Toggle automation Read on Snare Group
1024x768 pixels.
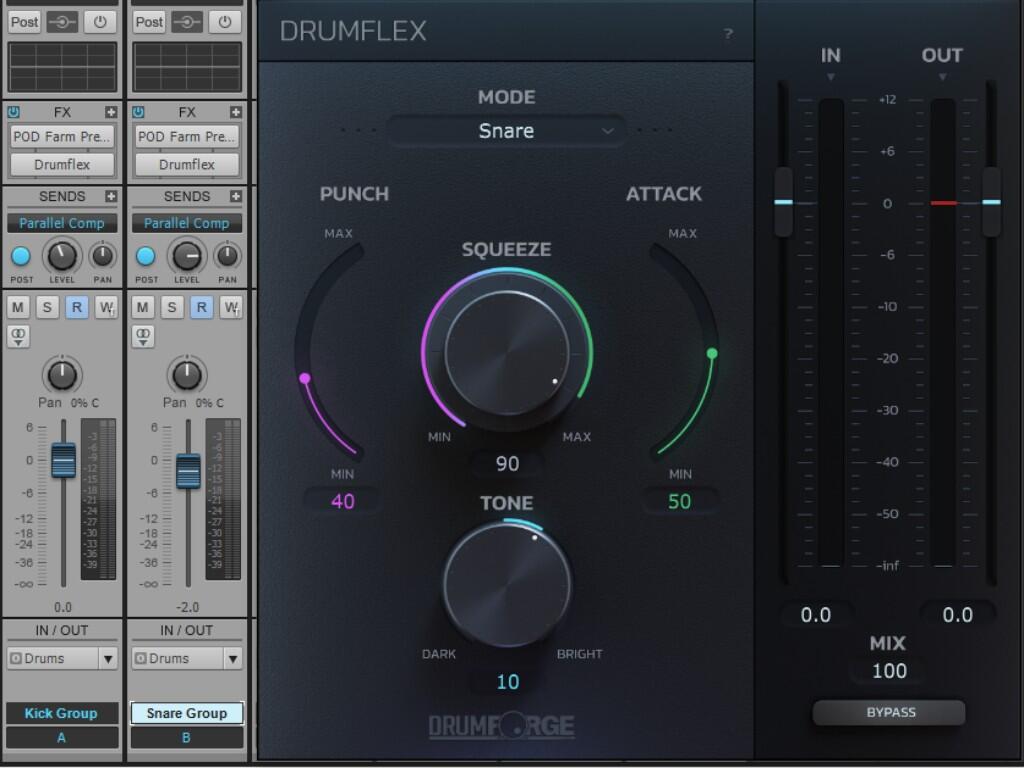[201, 308]
